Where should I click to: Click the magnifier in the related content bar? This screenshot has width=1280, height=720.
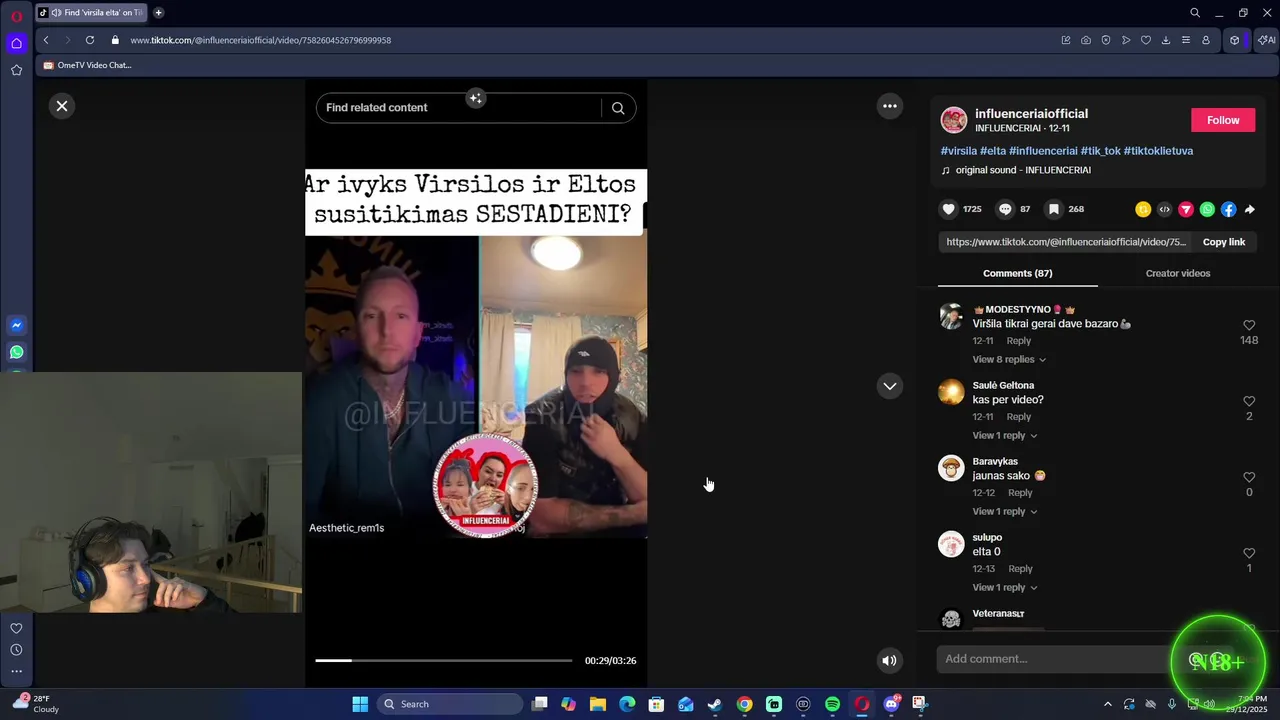click(x=618, y=108)
